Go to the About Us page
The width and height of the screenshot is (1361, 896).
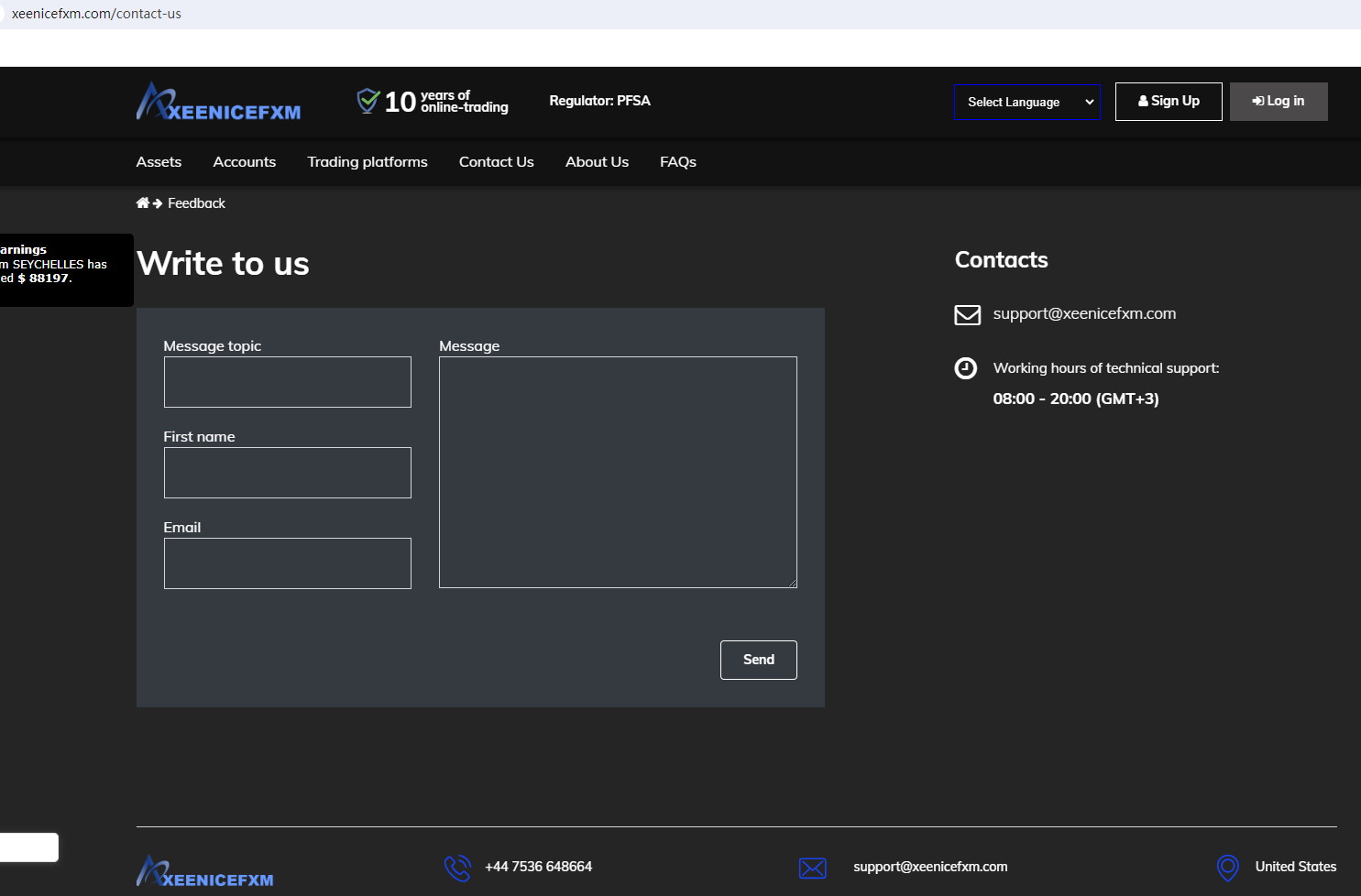597,162
